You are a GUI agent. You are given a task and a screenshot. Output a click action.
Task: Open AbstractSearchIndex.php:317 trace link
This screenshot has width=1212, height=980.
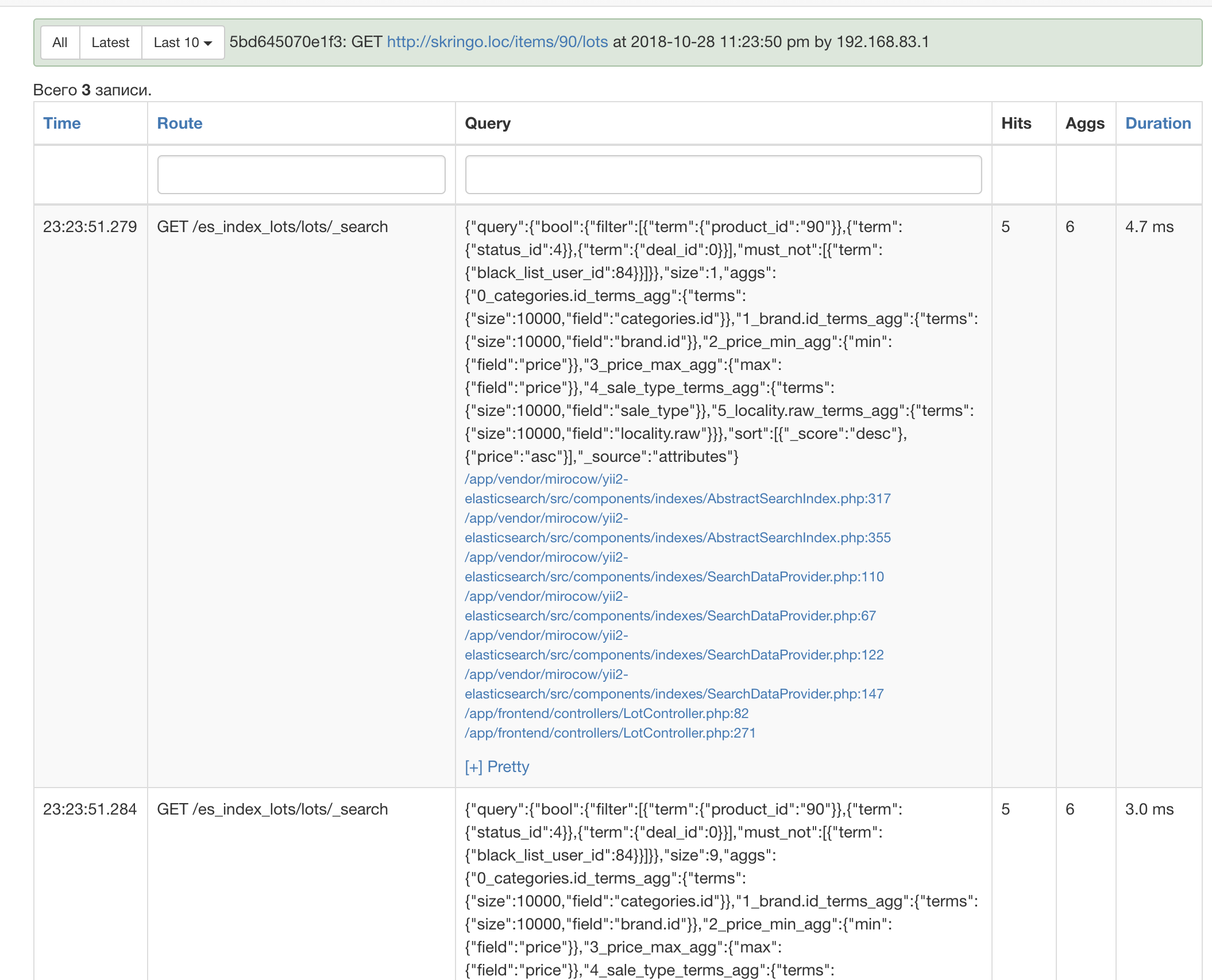(677, 499)
